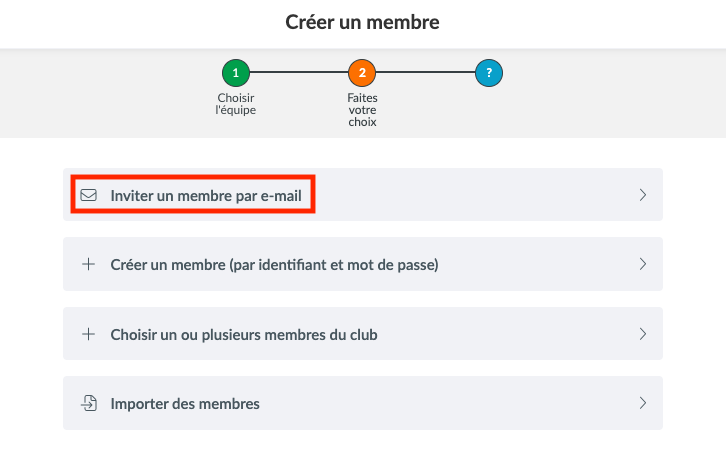Choose Importer des membres option
Image resolution: width=726 pixels, height=453 pixels.
tap(363, 403)
